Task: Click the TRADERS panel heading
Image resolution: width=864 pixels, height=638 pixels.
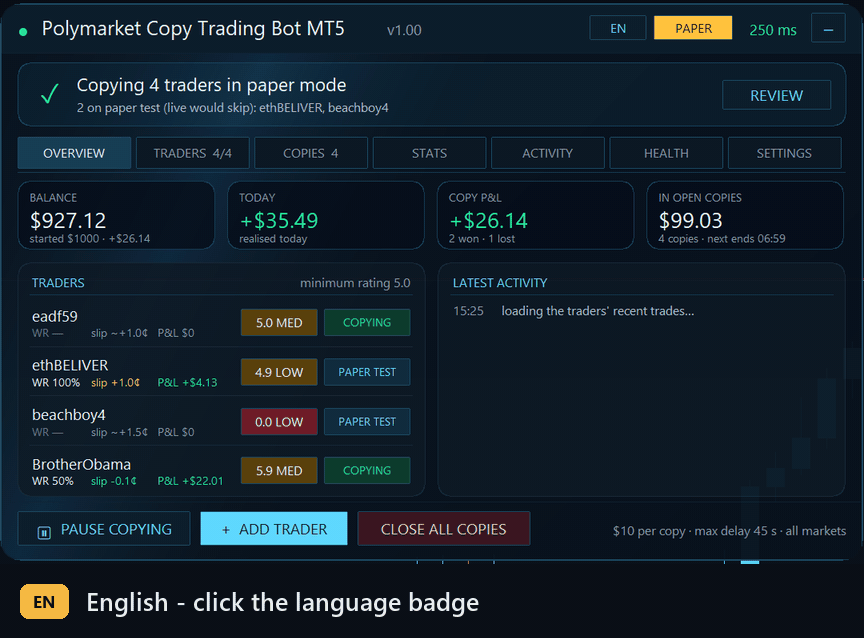Action: click(58, 283)
